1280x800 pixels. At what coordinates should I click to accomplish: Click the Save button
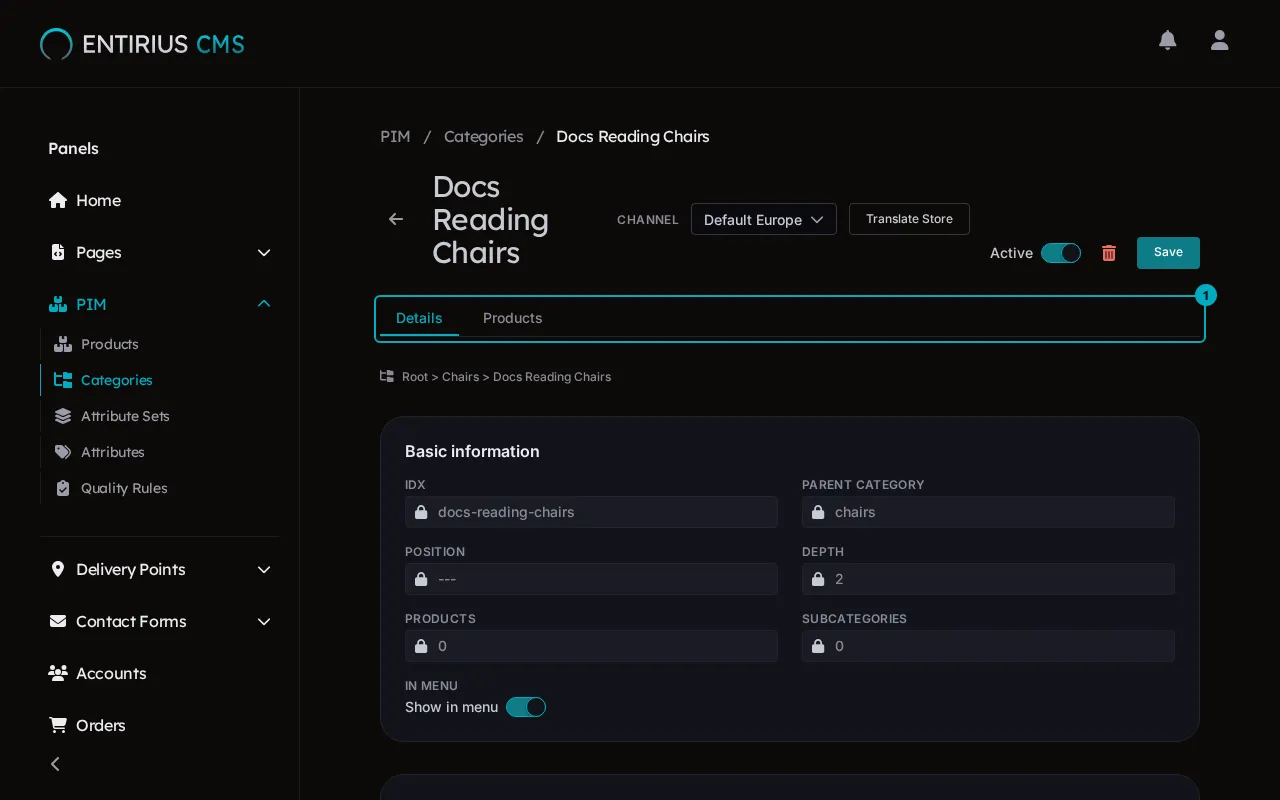point(1168,253)
